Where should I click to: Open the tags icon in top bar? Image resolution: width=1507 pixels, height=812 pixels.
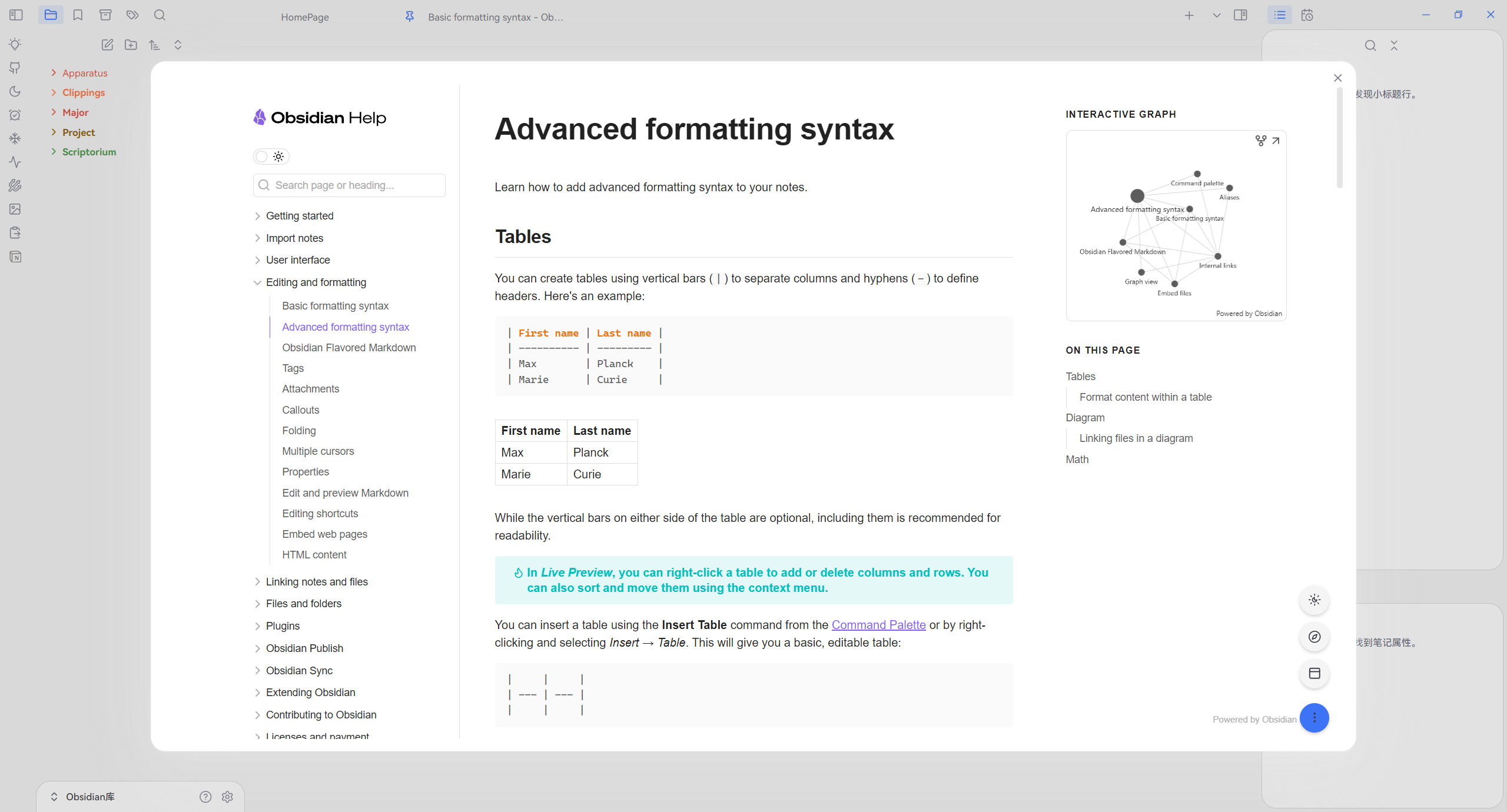point(132,15)
